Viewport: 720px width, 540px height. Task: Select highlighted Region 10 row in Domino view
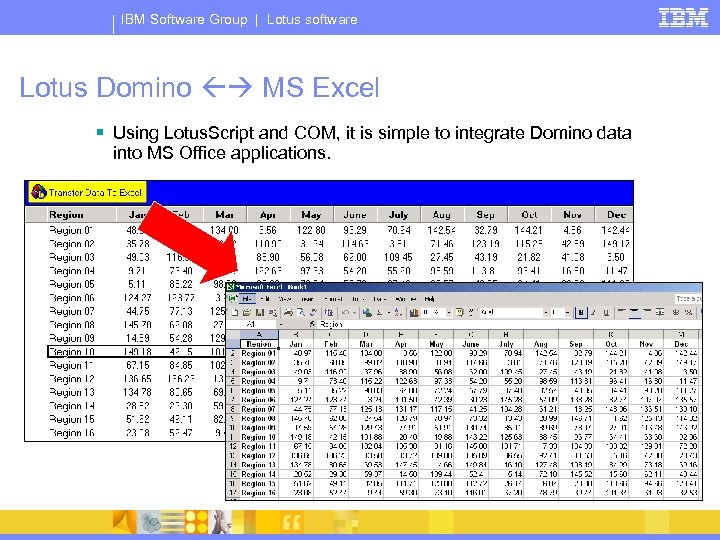[138, 352]
